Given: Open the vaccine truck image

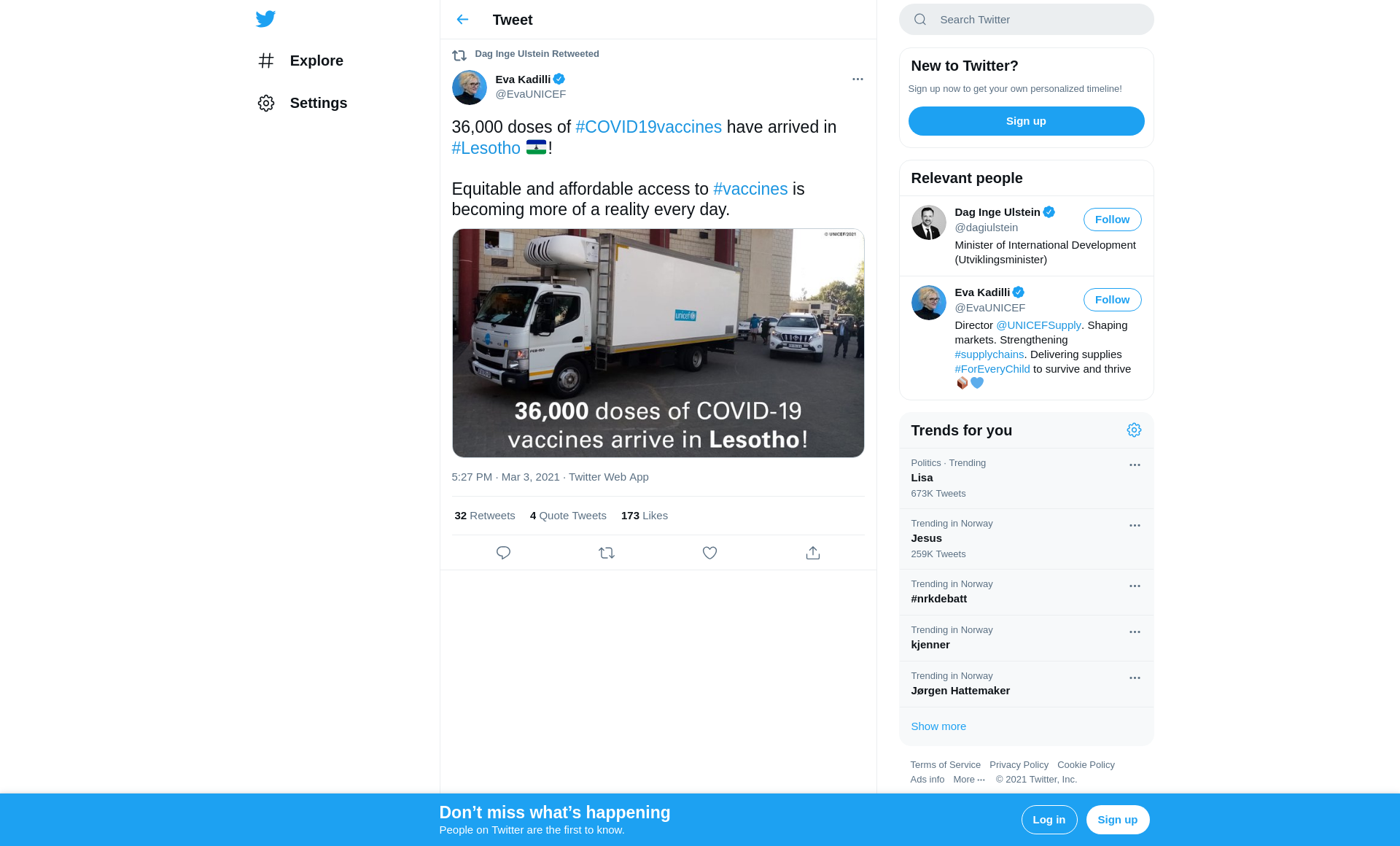Looking at the screenshot, I should click(x=658, y=343).
